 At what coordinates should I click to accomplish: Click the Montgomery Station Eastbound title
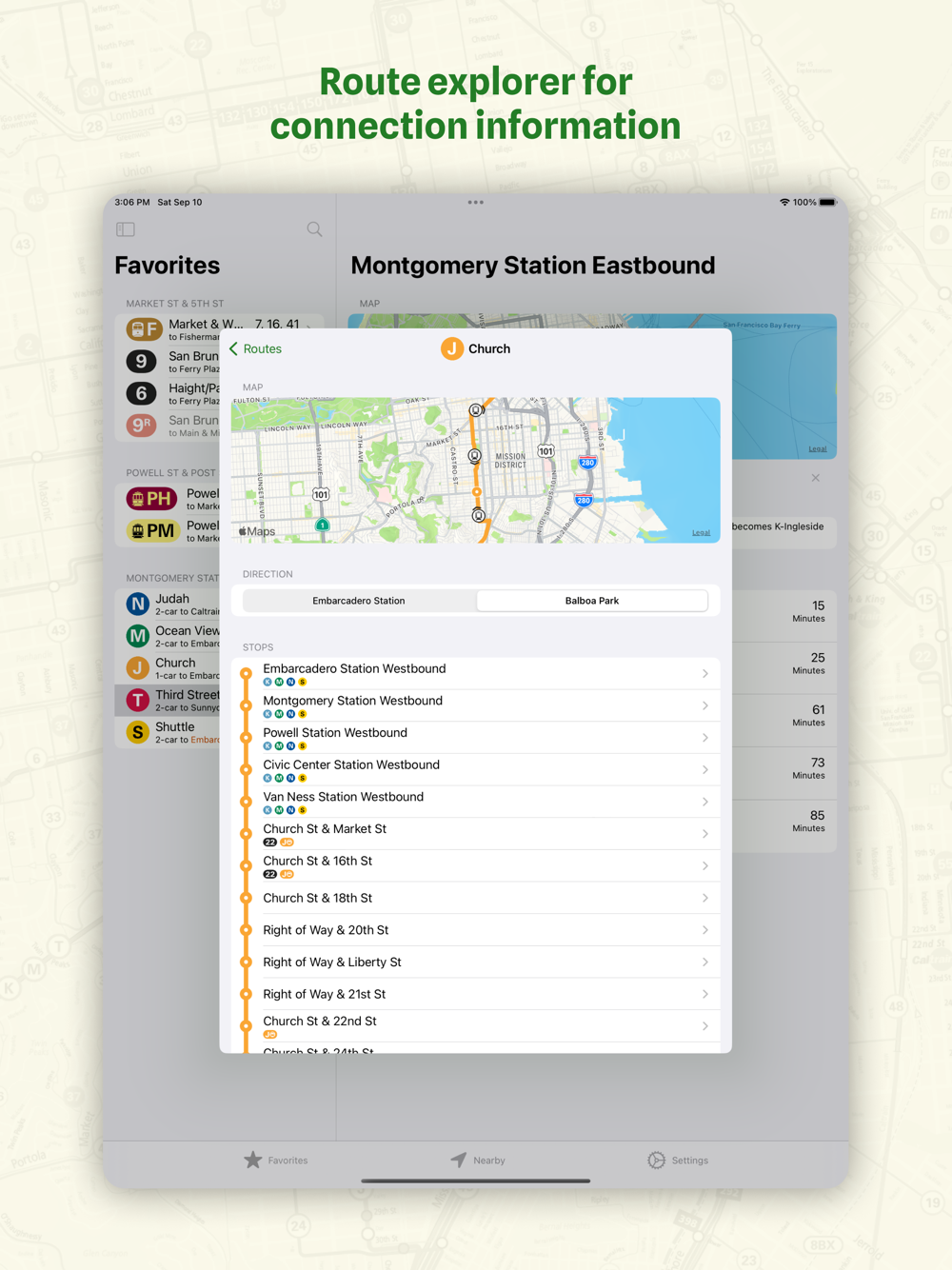click(533, 265)
